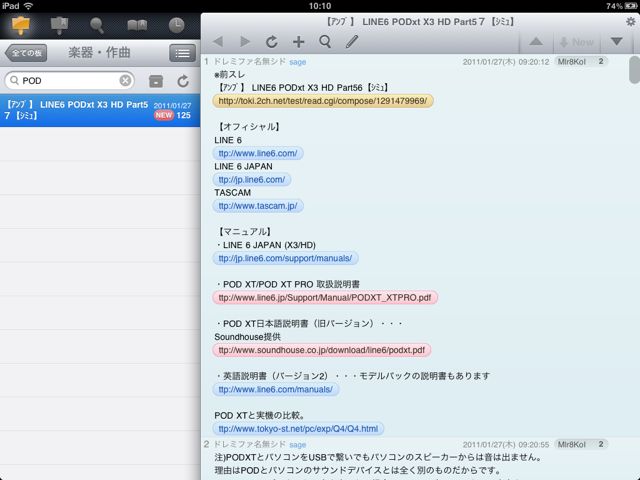Screen dimensions: 640x480
Task: Open the list menu button beside 楽器・作曲
Action: pos(182,53)
